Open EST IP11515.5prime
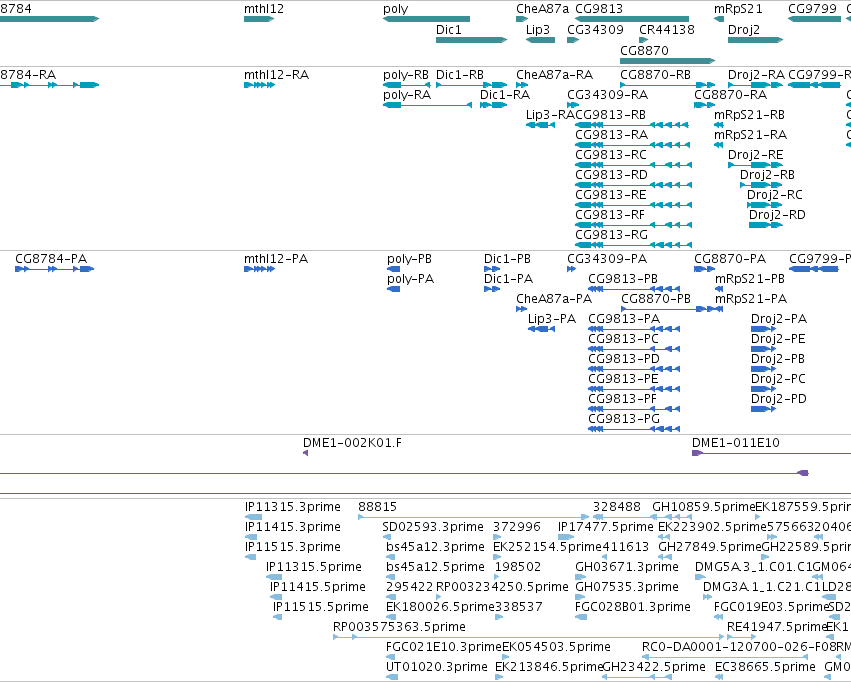Viewport: 851px width, 682px height. (x=321, y=607)
